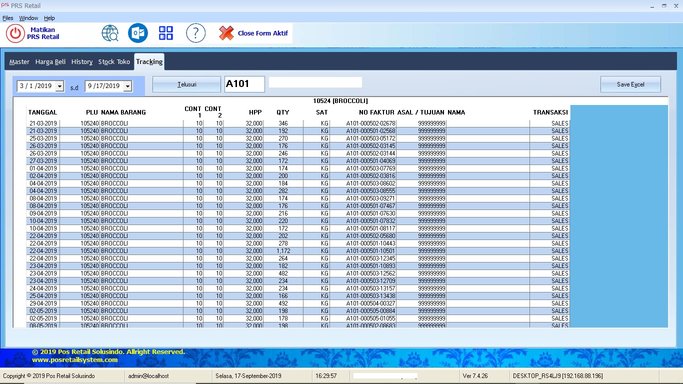Click the four-squares grid icon
683x384 pixels.
tap(166, 33)
